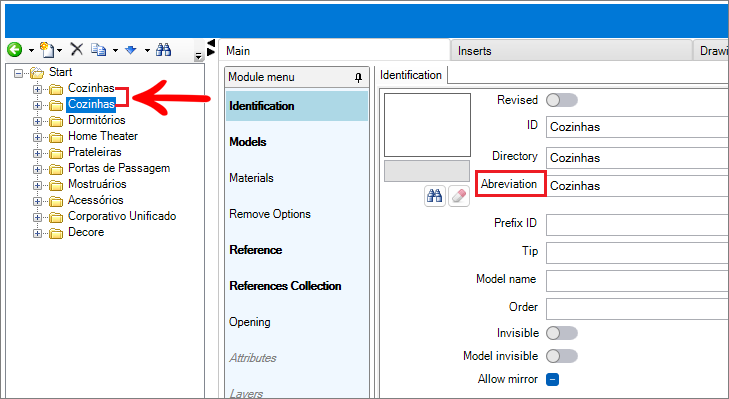This screenshot has width=729, height=399.
Task: Expand the Portas de Passagem folder
Action: coord(37,169)
